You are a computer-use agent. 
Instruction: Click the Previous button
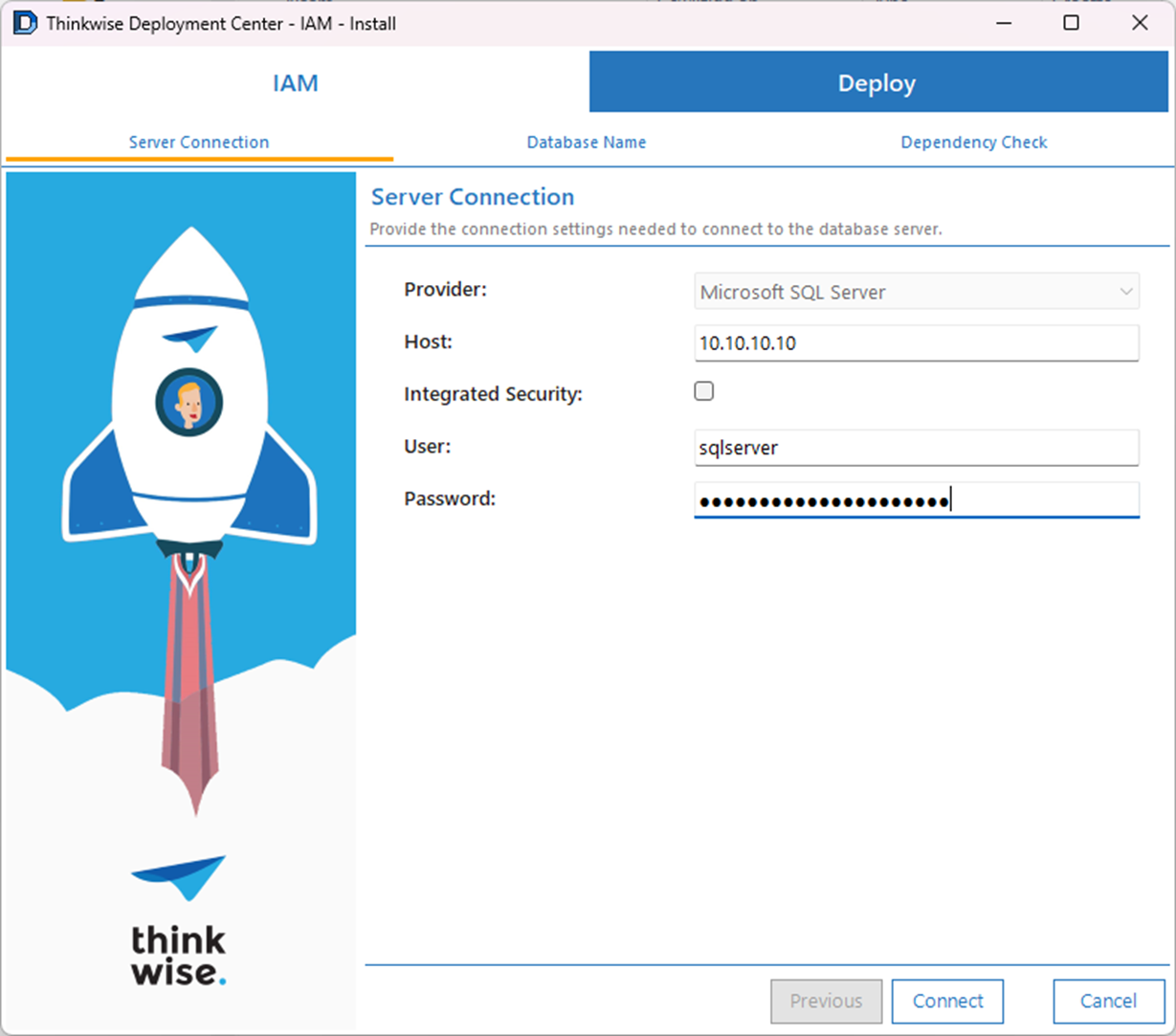[x=826, y=1001]
